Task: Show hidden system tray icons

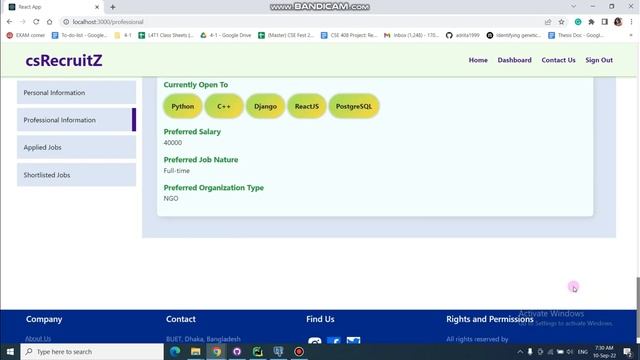Action: coord(520,351)
